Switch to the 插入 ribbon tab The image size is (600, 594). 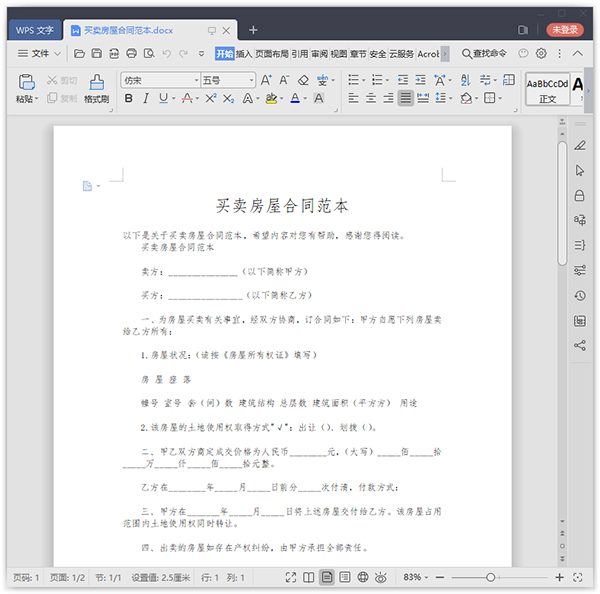coord(244,54)
